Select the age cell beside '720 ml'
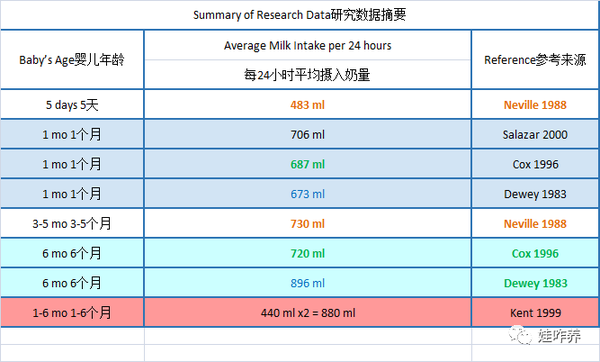 click(x=72, y=253)
